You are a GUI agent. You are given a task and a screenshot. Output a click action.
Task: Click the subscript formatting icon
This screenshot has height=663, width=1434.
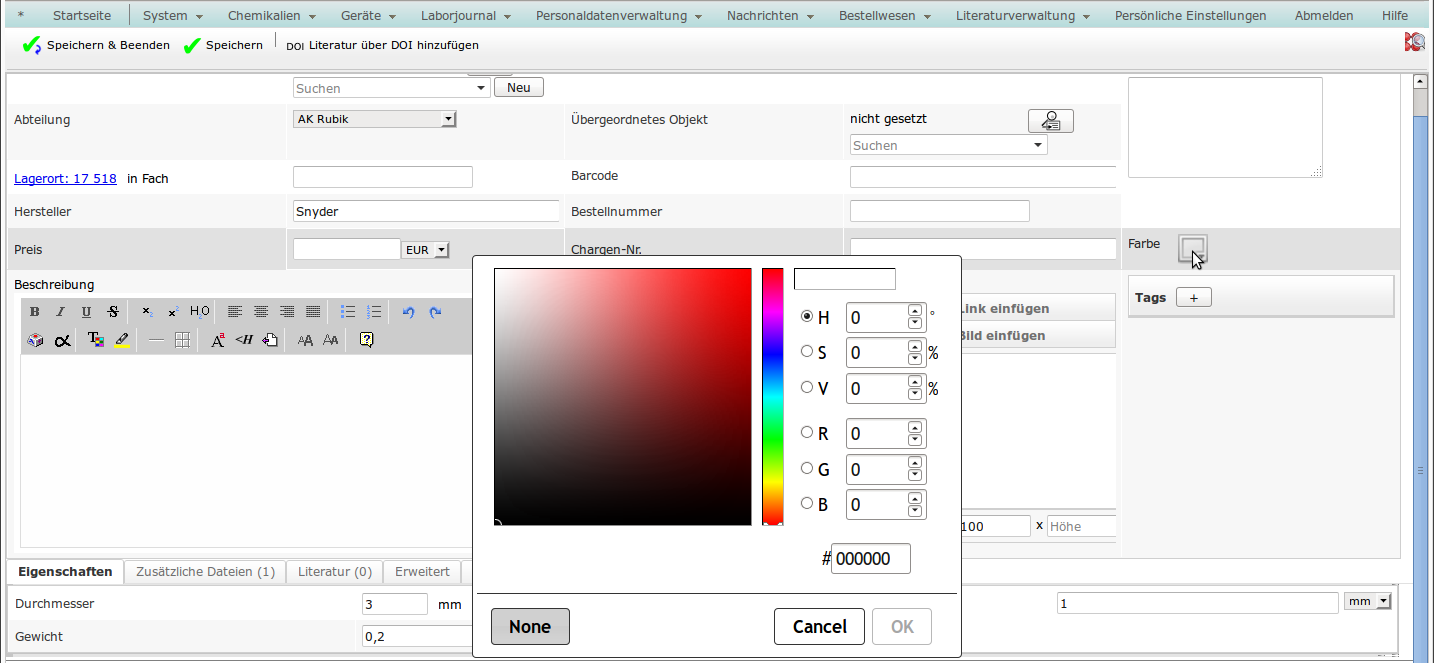[147, 312]
